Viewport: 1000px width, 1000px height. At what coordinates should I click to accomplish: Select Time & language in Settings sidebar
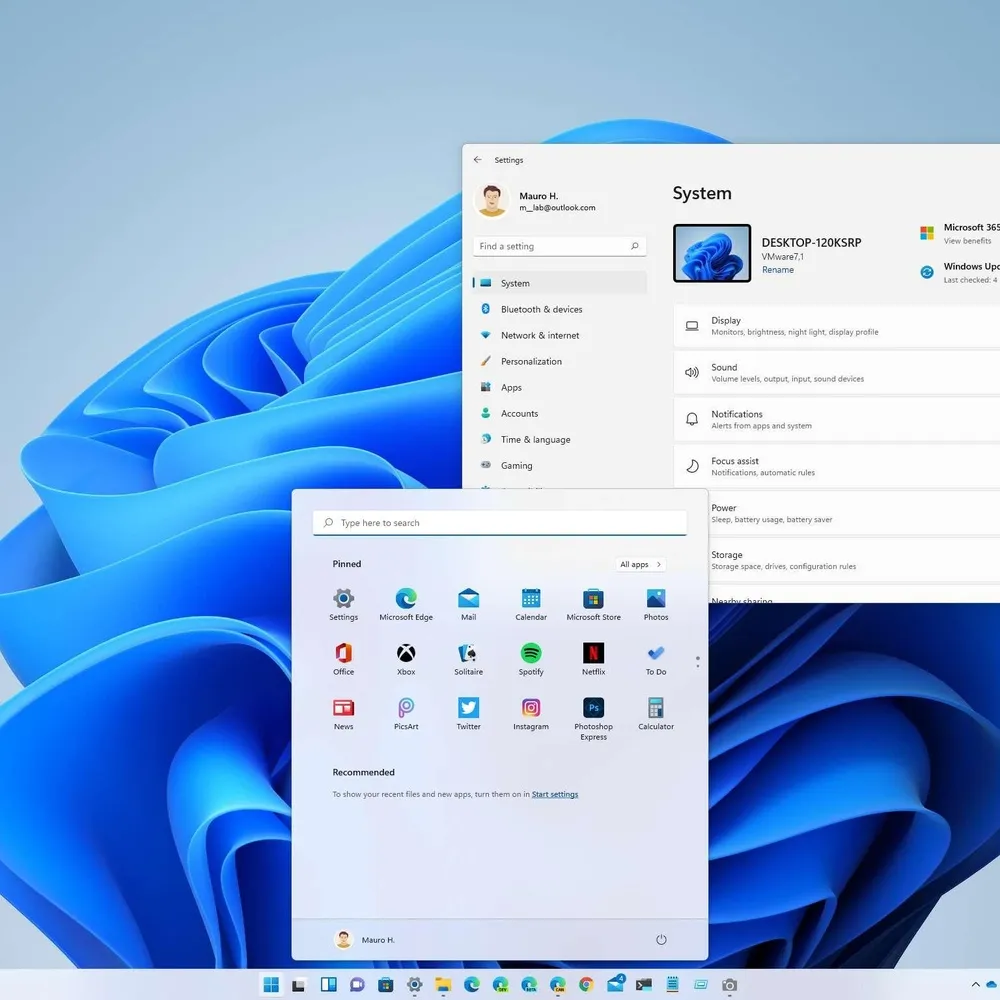pyautogui.click(x=559, y=440)
